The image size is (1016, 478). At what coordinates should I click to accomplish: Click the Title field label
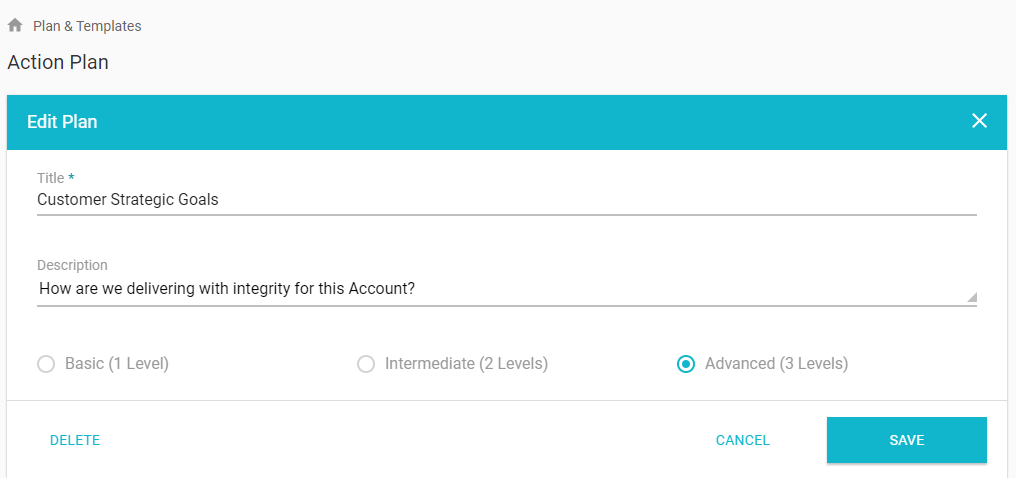(50, 178)
